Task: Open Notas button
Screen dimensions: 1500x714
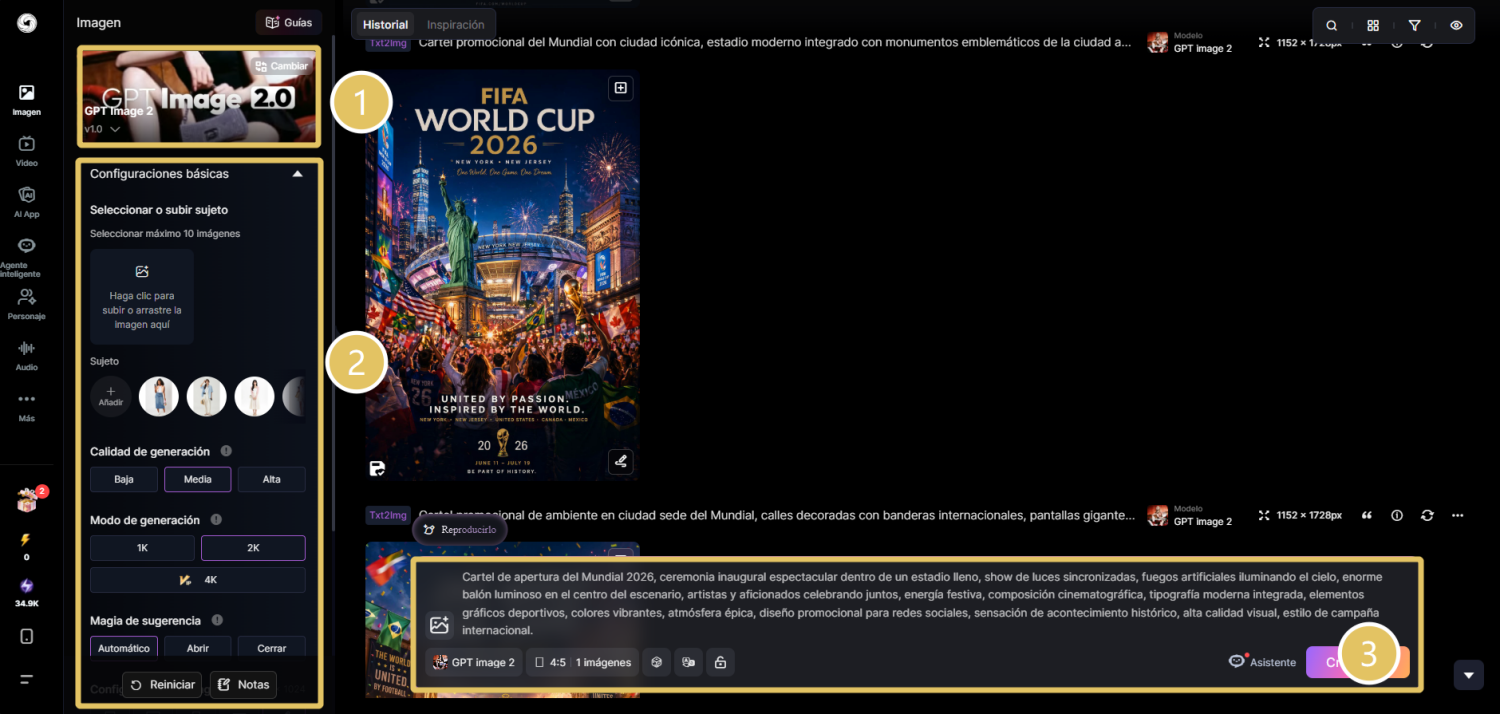Action: click(243, 685)
